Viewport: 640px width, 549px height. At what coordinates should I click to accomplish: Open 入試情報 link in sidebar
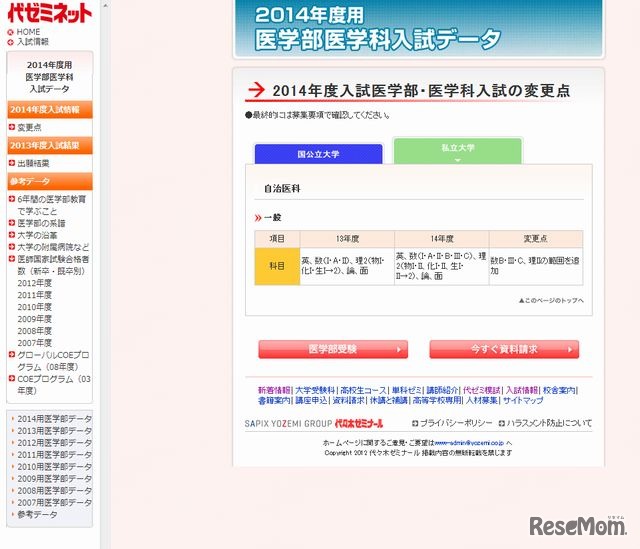[33, 42]
